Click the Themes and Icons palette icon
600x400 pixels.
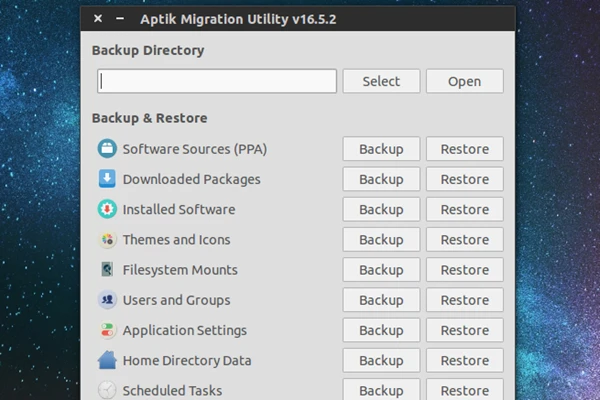[107, 240]
